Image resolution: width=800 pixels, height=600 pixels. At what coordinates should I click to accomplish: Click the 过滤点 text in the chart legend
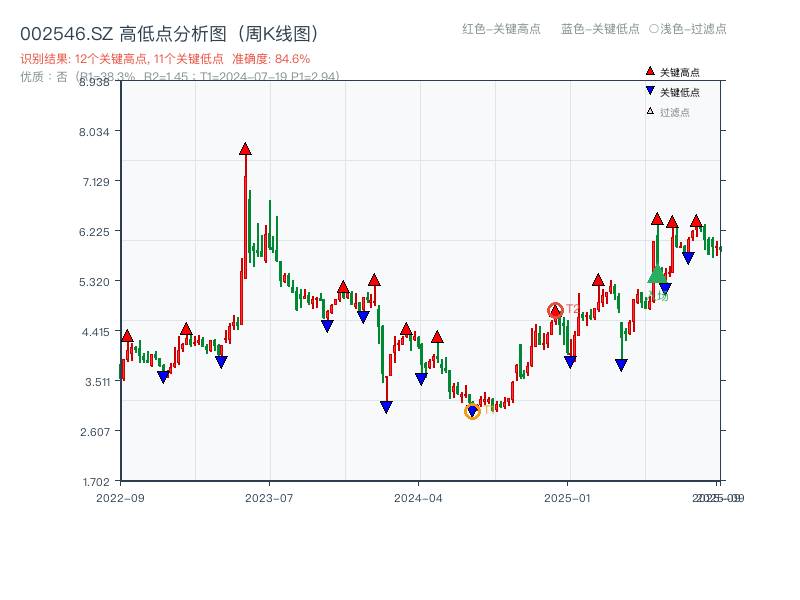(674, 112)
